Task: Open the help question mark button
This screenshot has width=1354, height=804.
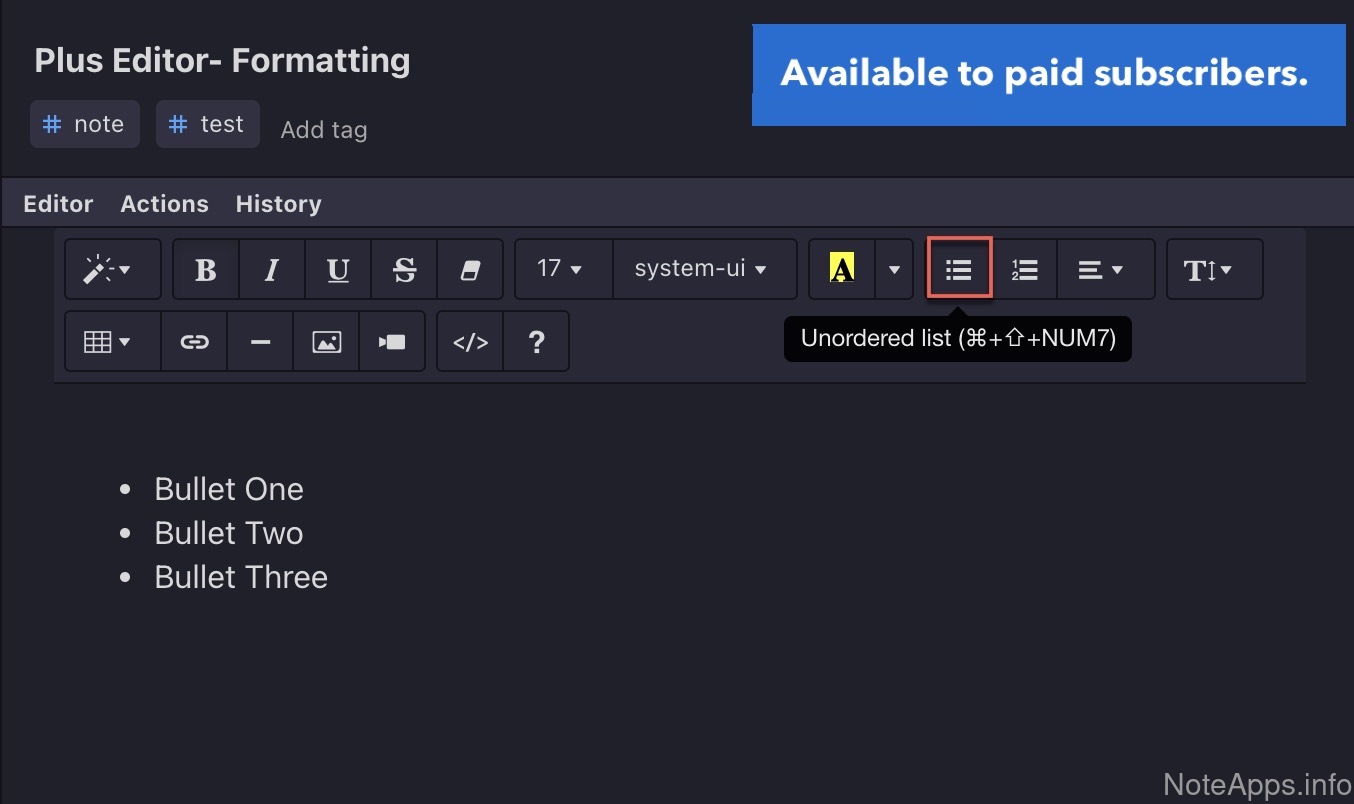Action: point(536,342)
